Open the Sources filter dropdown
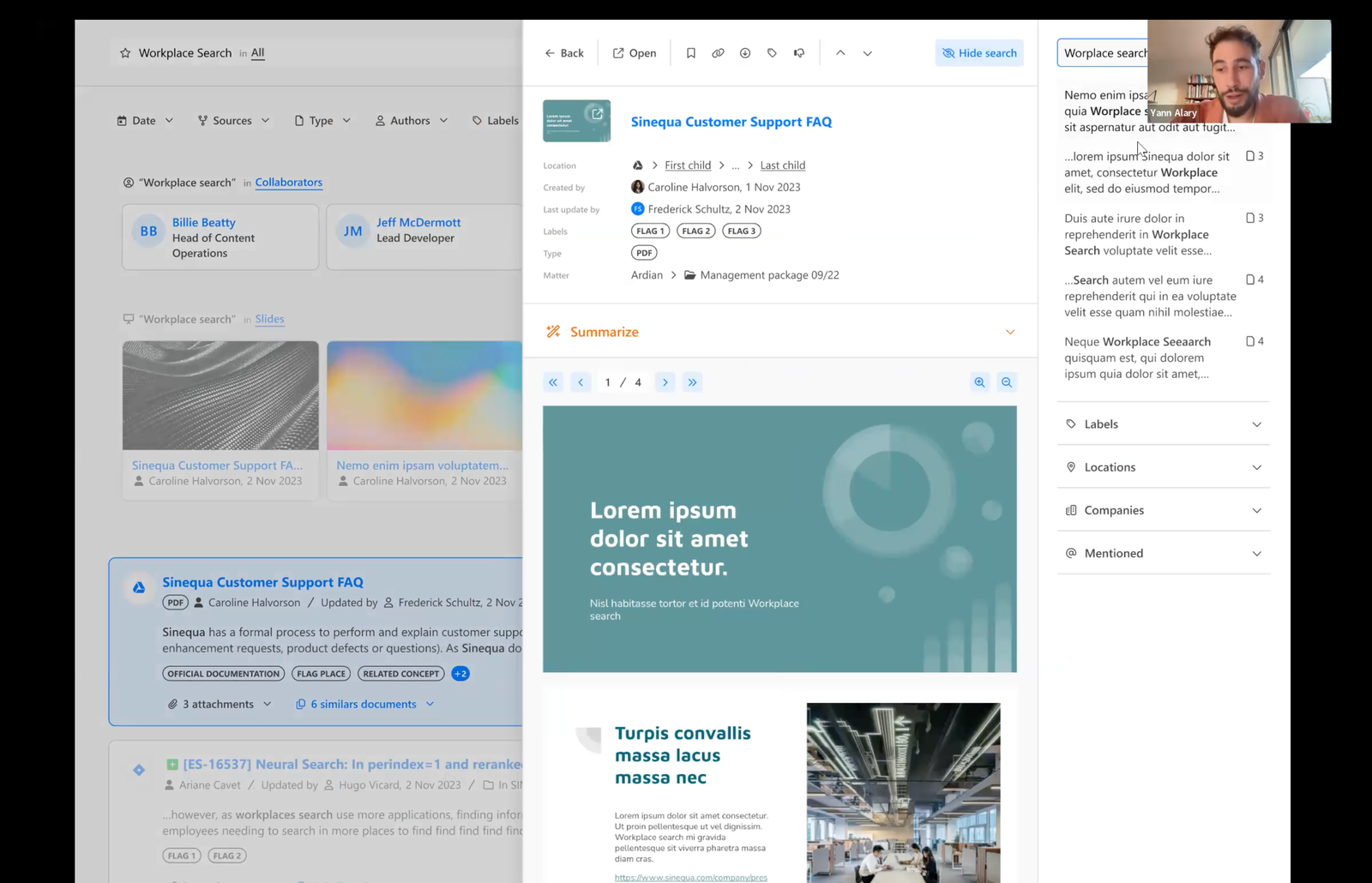 (233, 121)
